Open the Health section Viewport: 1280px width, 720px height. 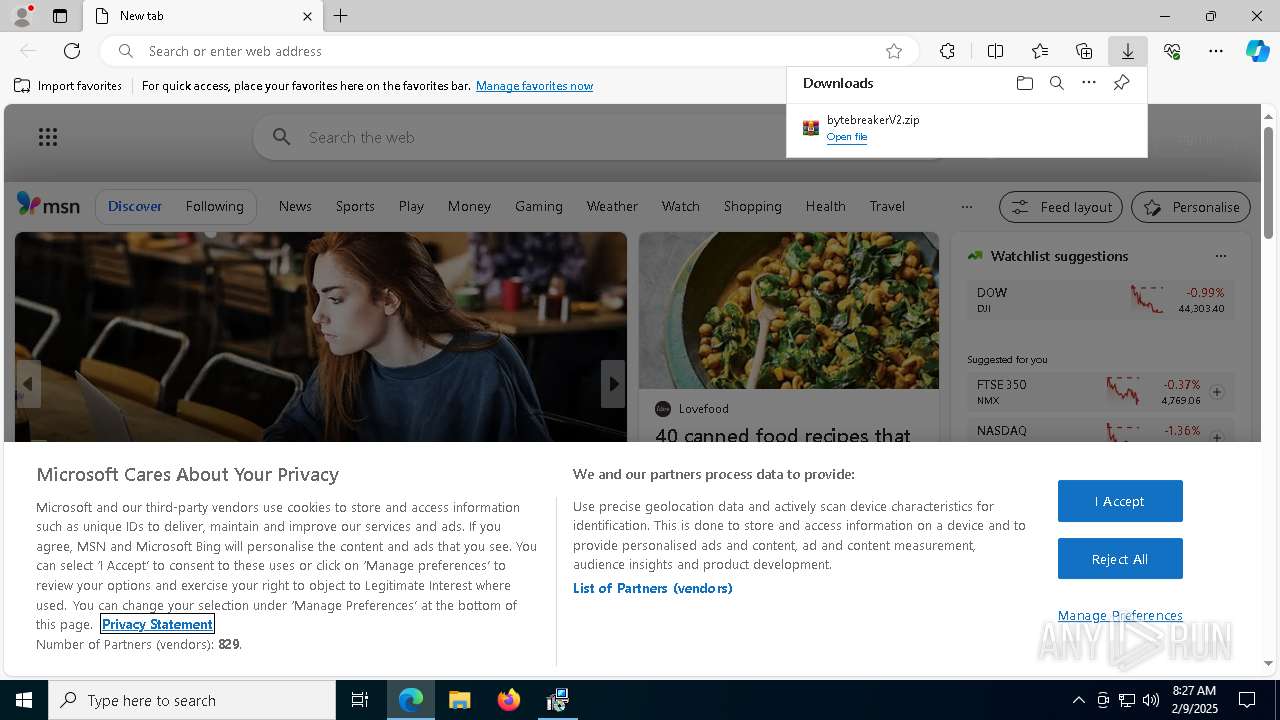pyautogui.click(x=825, y=206)
